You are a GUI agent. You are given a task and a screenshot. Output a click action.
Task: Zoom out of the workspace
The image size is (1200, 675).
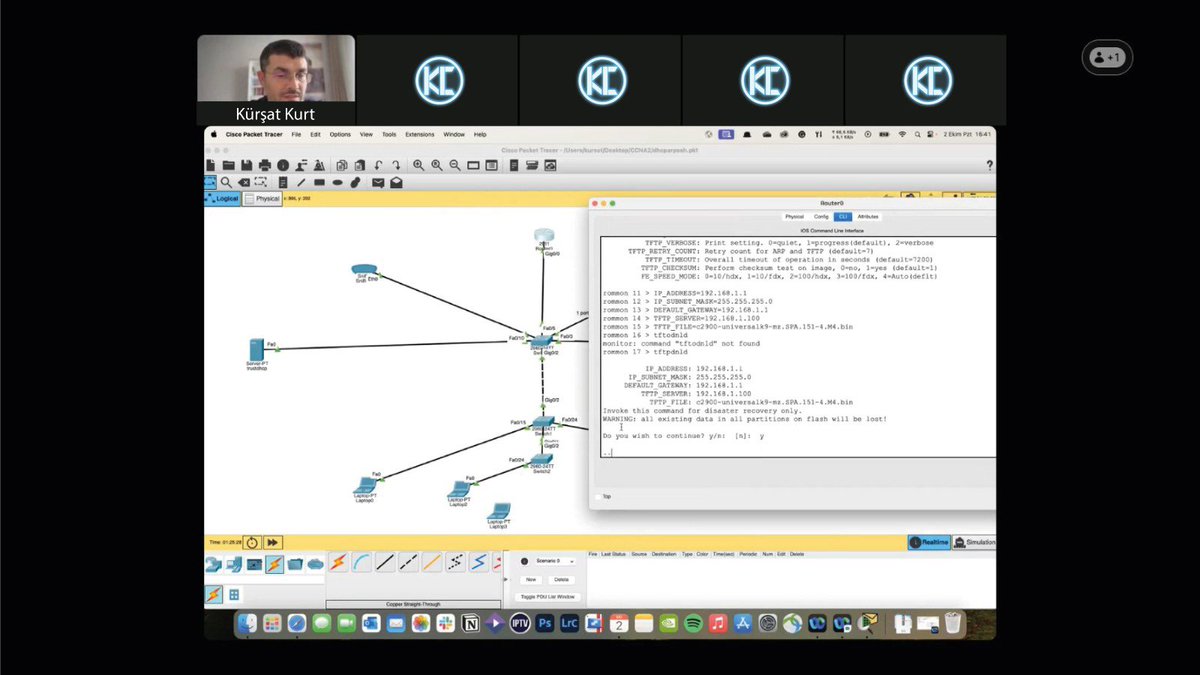[x=455, y=165]
